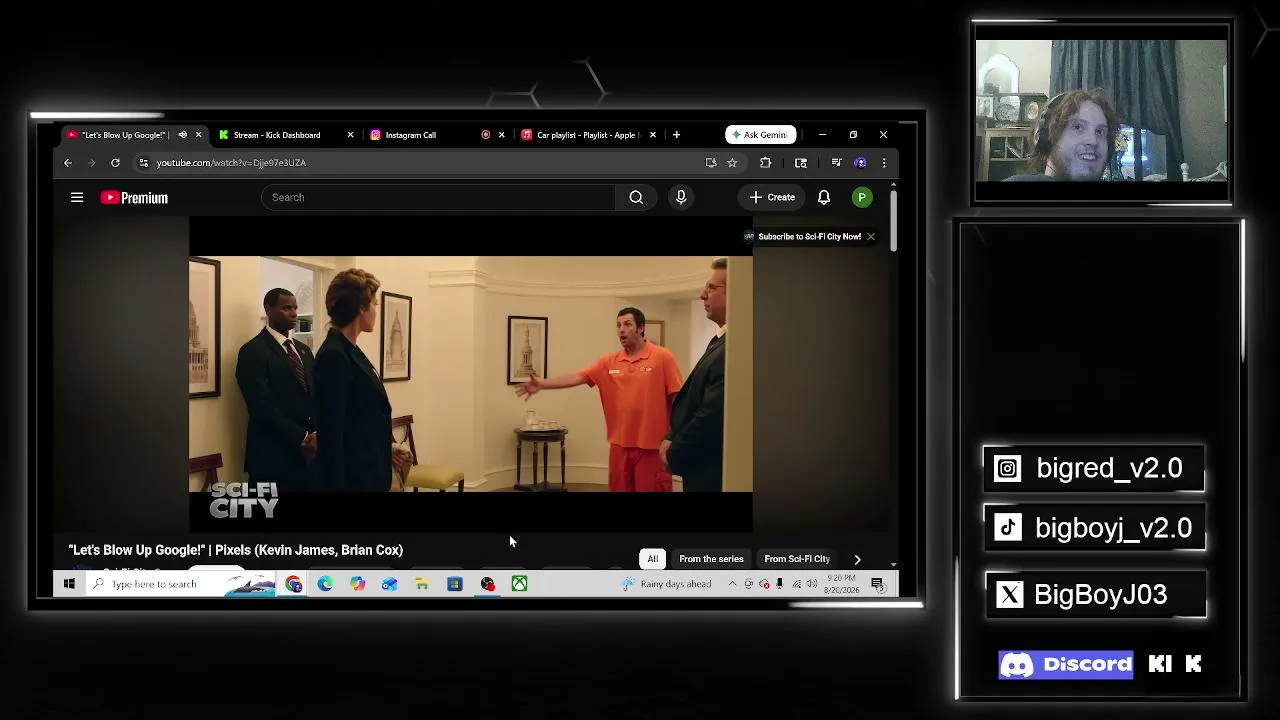Show hidden system tray icons
The image size is (1280, 720).
(x=733, y=584)
